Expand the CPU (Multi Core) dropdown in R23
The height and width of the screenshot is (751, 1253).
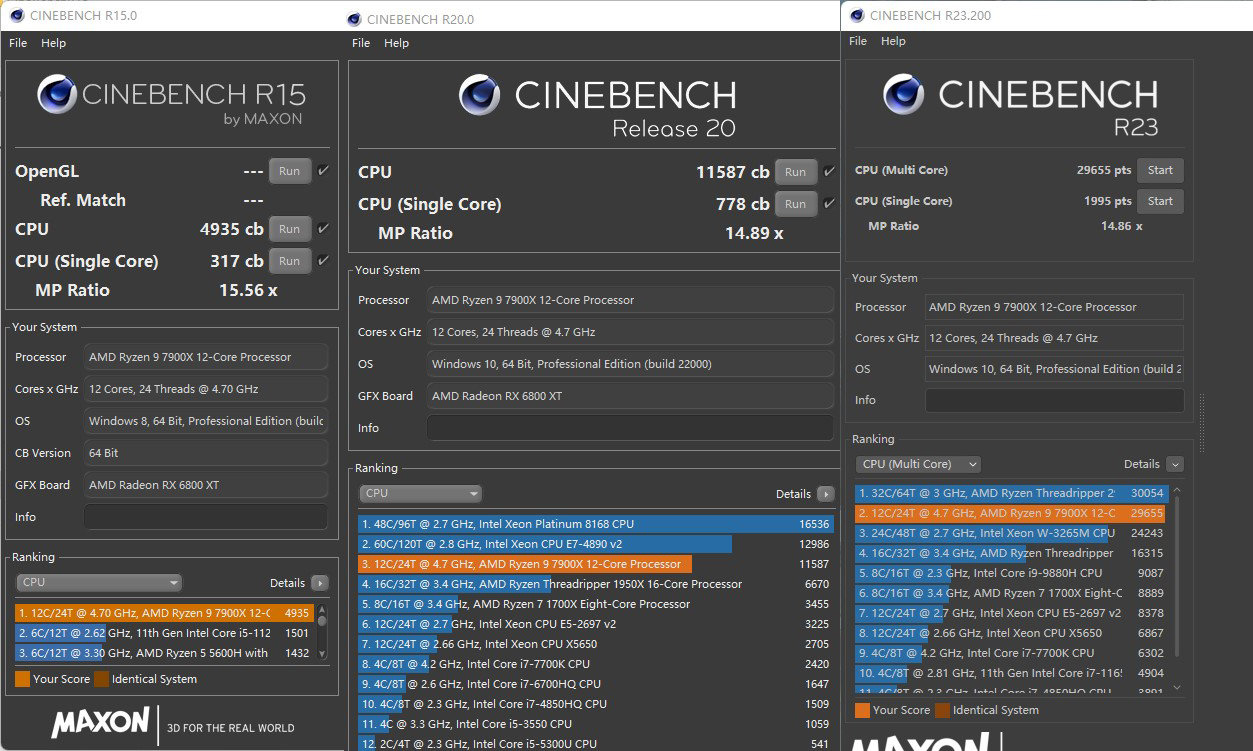click(x=918, y=464)
